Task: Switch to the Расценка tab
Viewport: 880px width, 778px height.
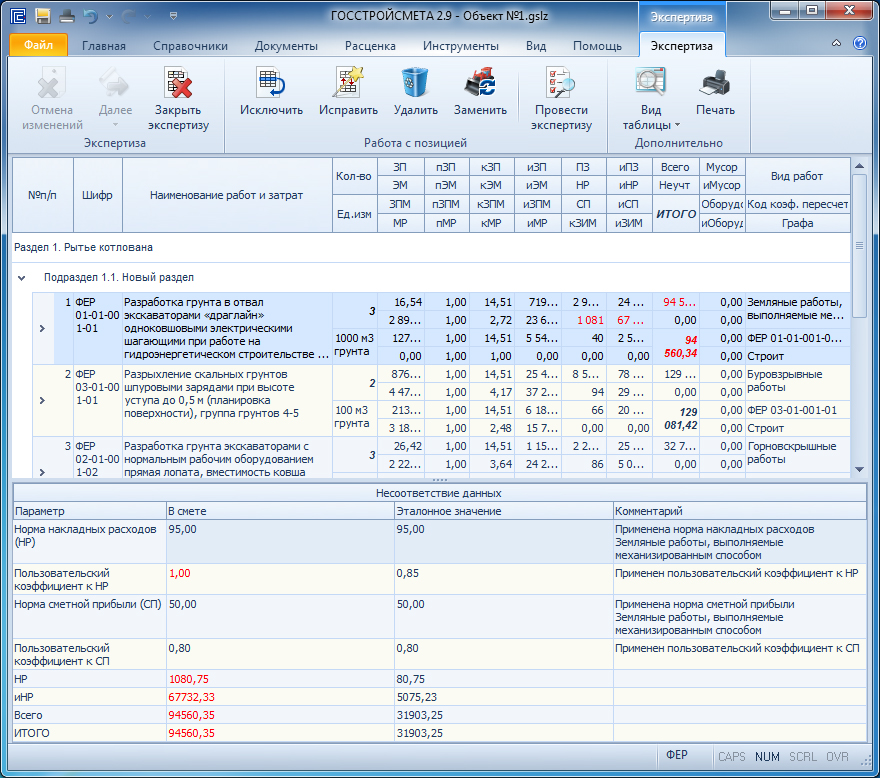Action: coord(370,45)
